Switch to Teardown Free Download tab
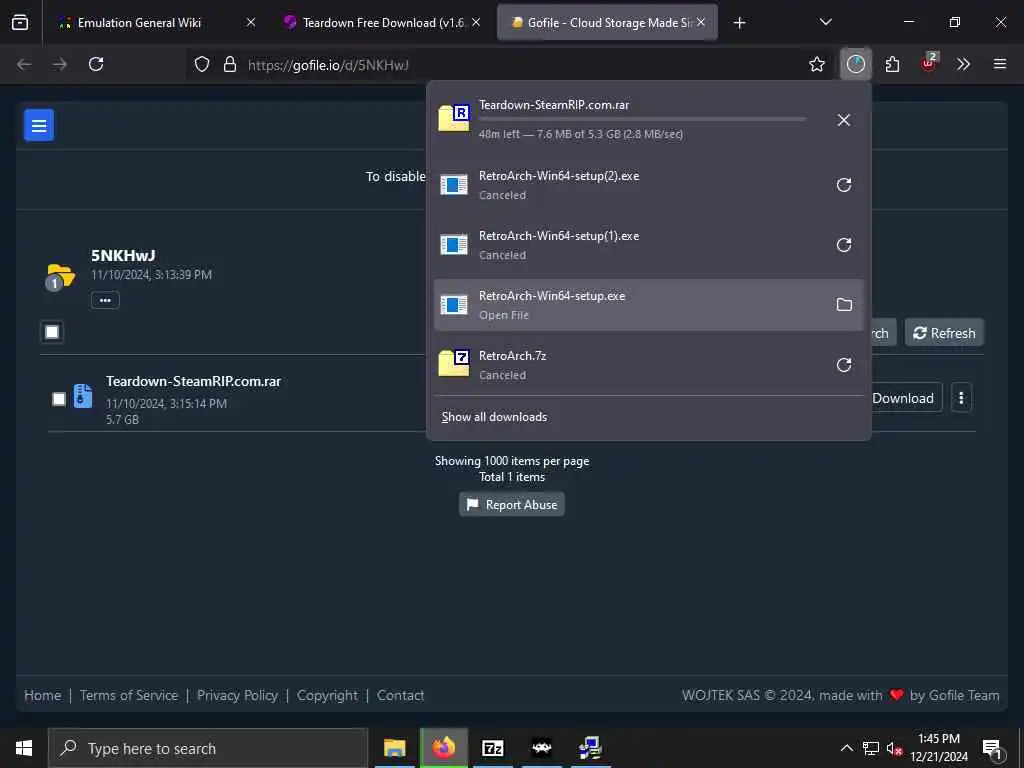1024x768 pixels. click(382, 22)
